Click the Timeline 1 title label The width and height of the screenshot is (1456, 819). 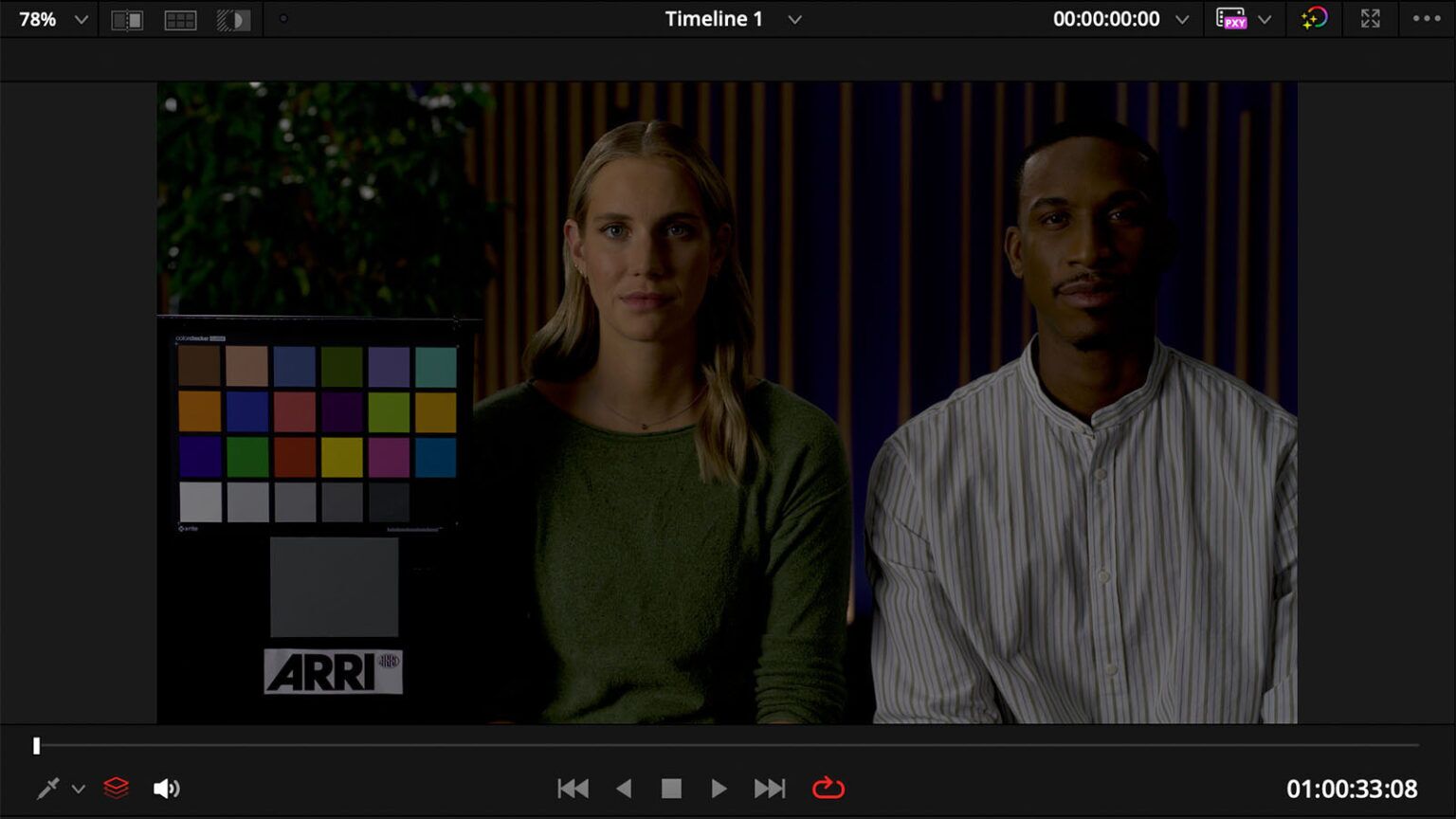click(713, 18)
